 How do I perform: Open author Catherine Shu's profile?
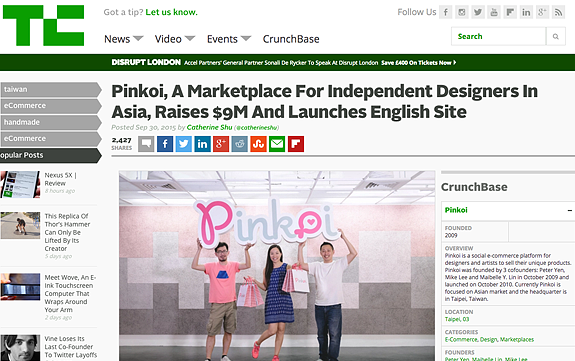pyautogui.click(x=209, y=127)
